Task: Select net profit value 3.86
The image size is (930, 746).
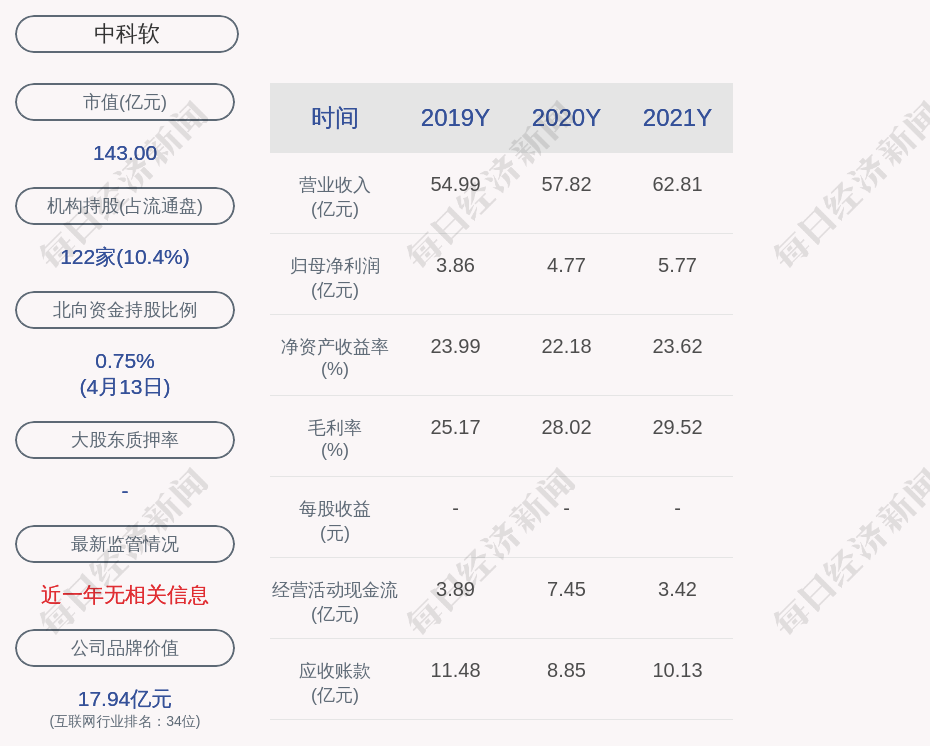Action: [x=456, y=265]
